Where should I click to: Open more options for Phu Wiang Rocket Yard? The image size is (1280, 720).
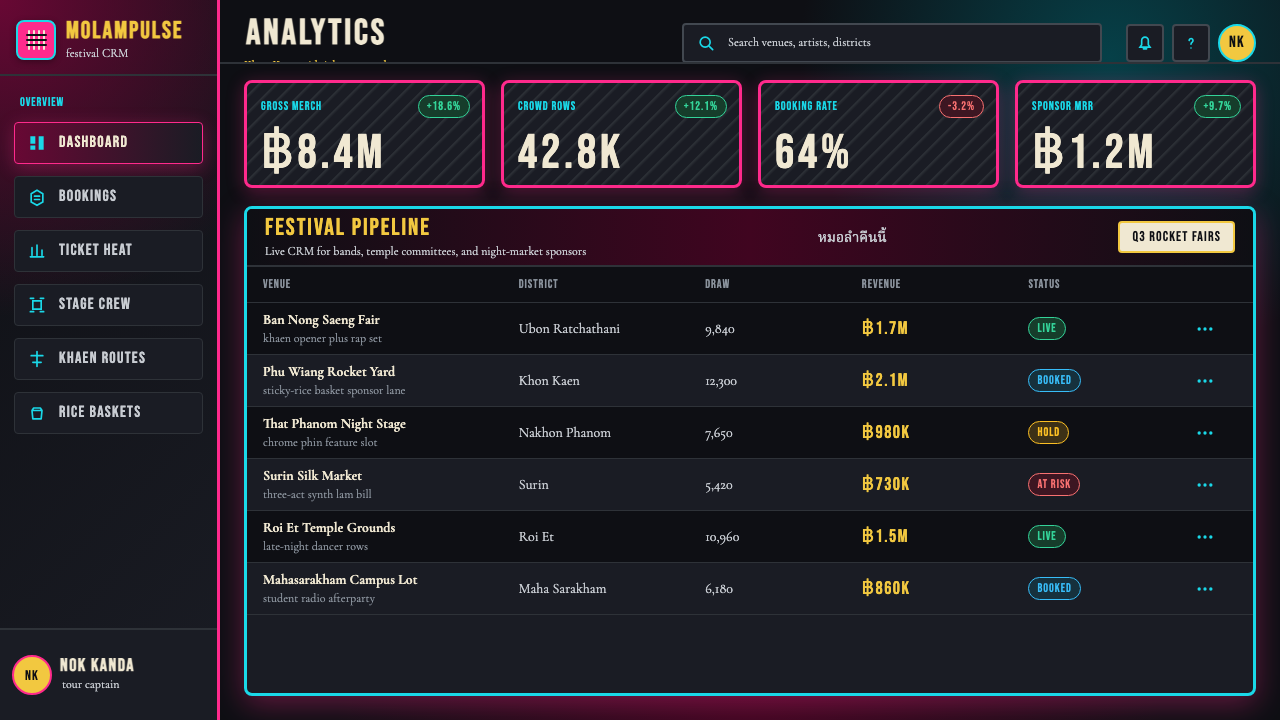tap(1205, 381)
